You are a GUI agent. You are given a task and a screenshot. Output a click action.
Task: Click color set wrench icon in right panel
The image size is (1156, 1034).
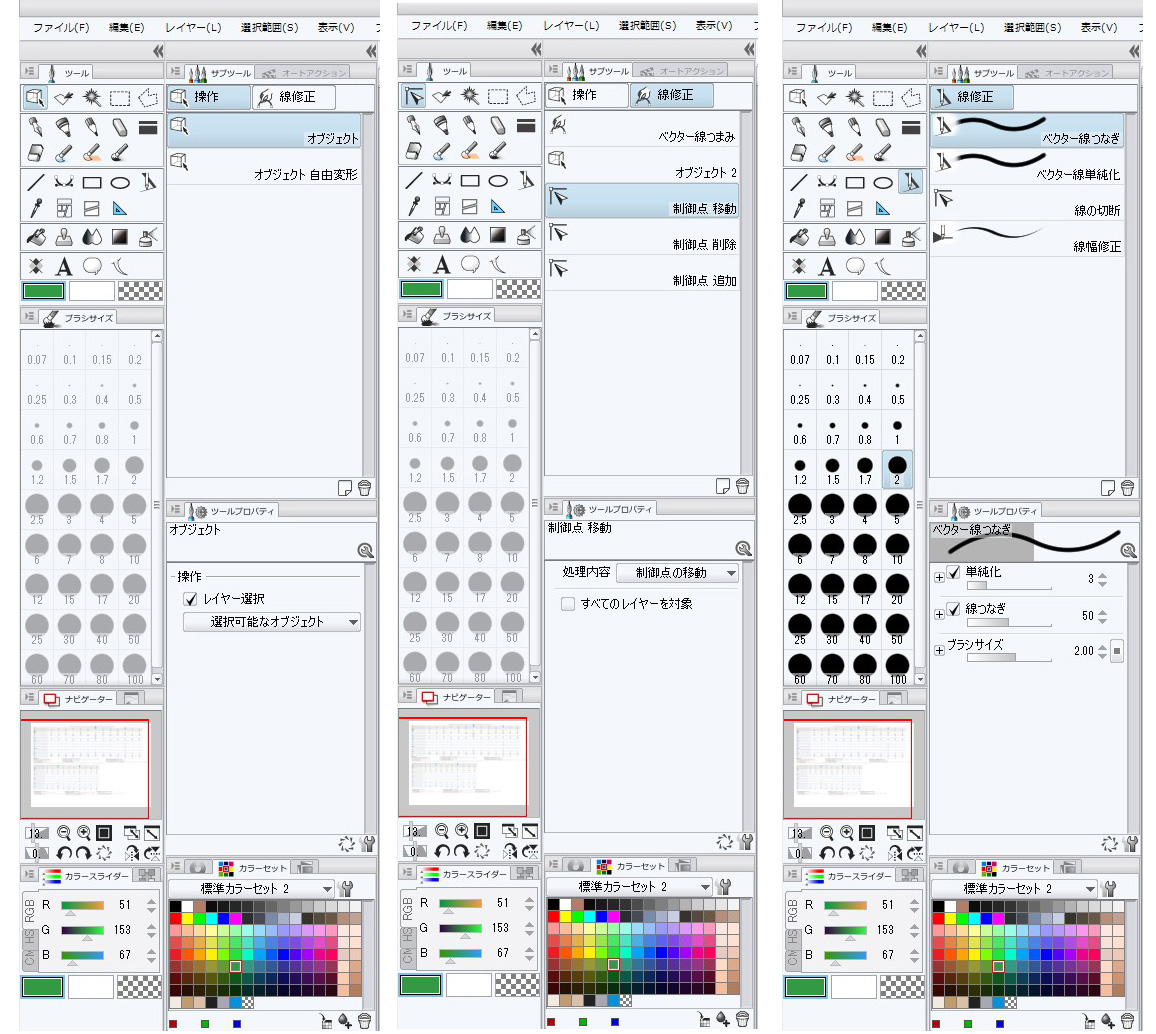pyautogui.click(x=1110, y=889)
